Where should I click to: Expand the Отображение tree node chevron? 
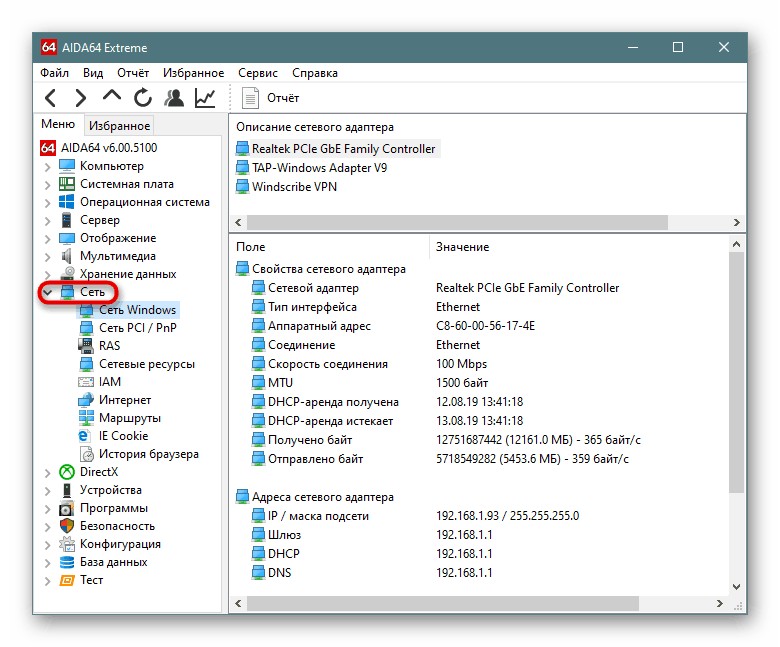click(47, 239)
